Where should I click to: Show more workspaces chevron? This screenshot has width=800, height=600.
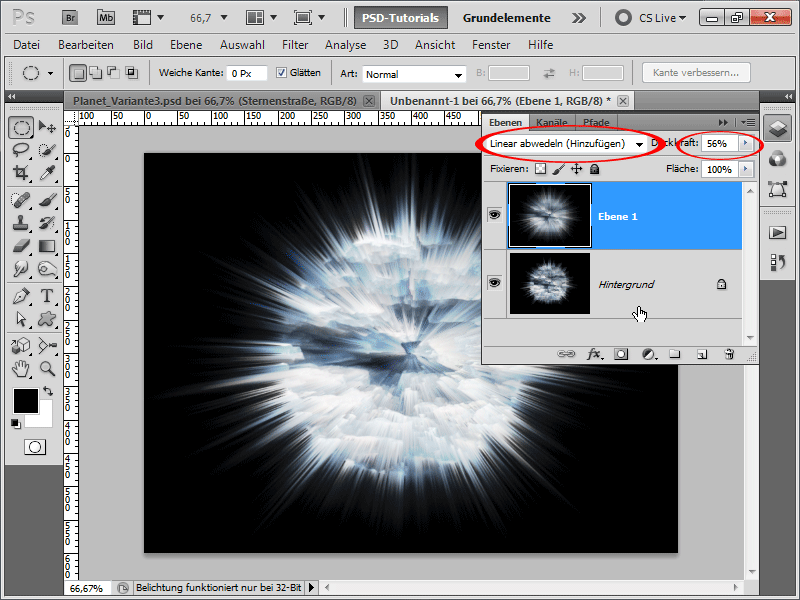click(579, 18)
